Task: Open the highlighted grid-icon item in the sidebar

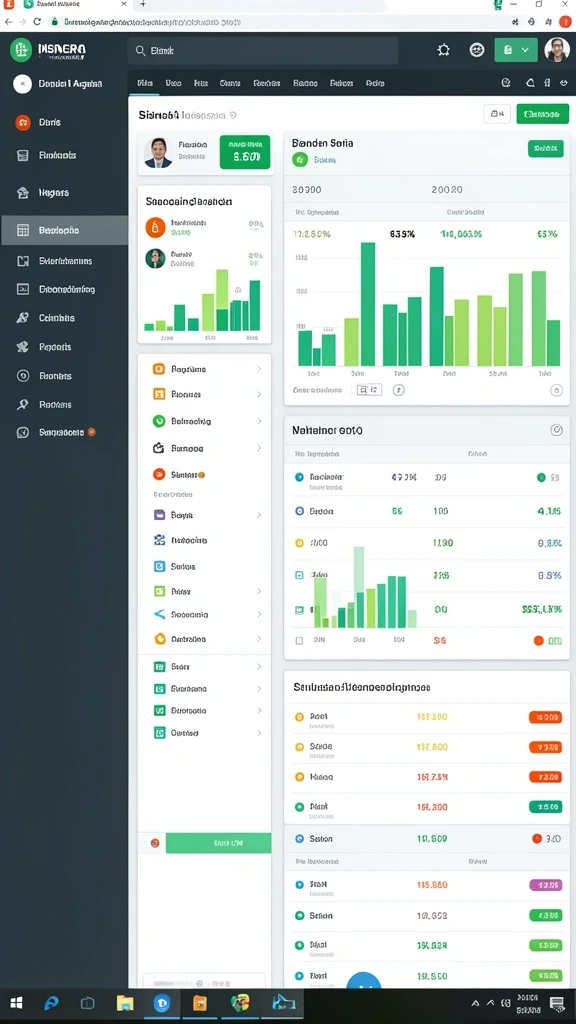Action: point(64,230)
